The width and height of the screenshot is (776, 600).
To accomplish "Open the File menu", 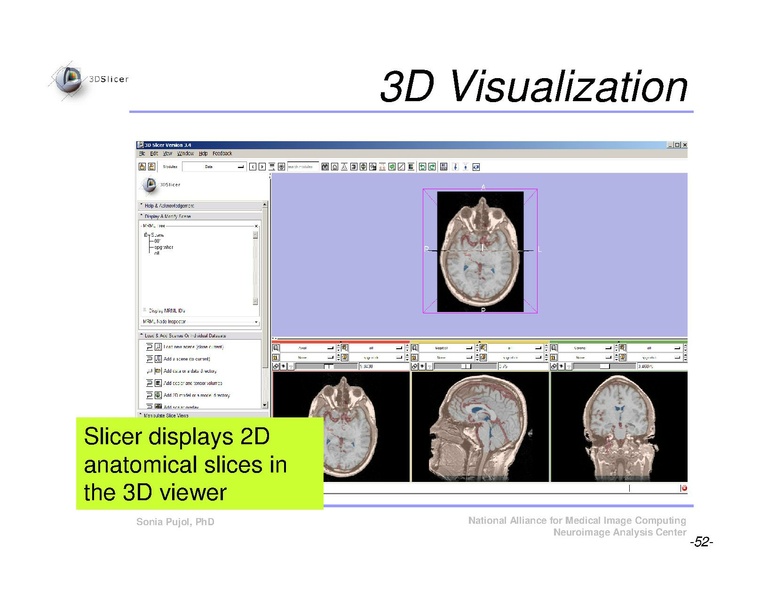I will tap(142, 153).
